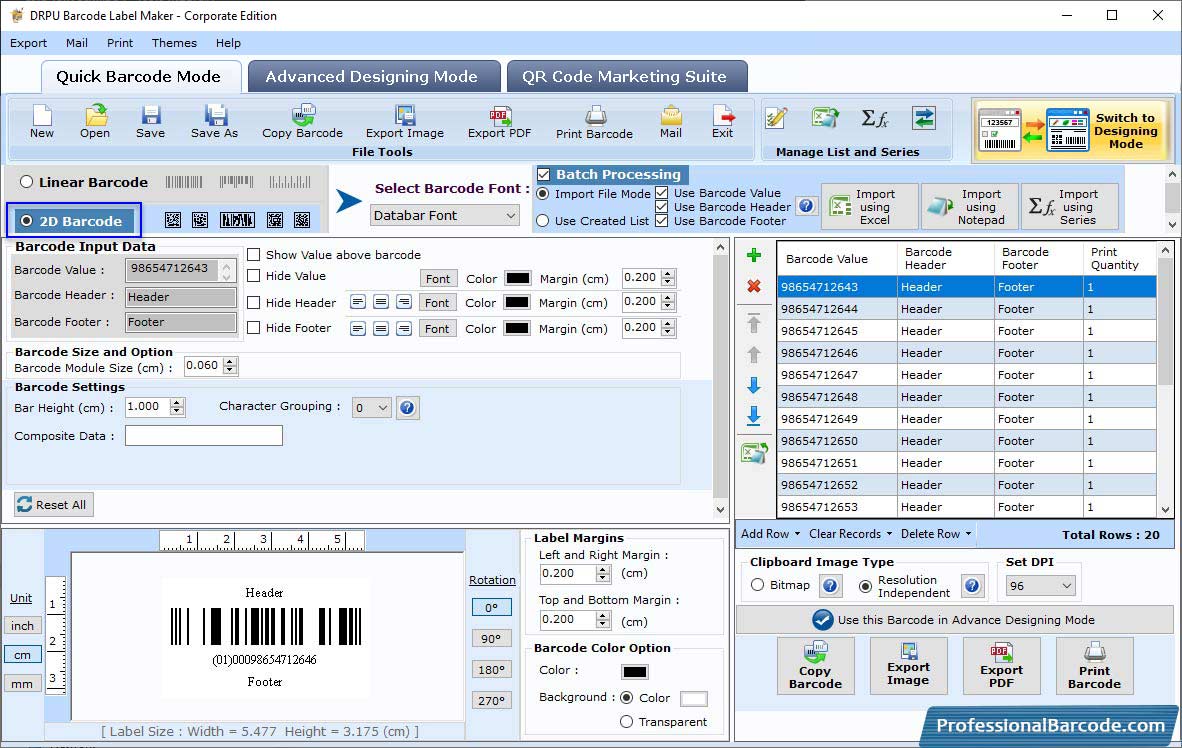Open the Print menu

pyautogui.click(x=120, y=43)
